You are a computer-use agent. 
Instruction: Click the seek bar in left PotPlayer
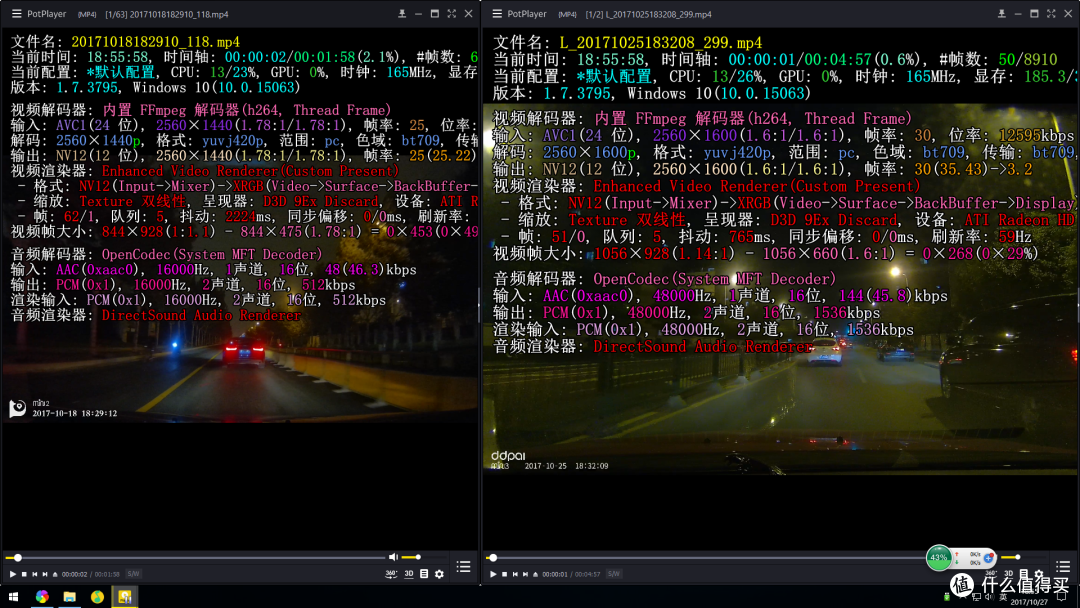[x=196, y=557]
